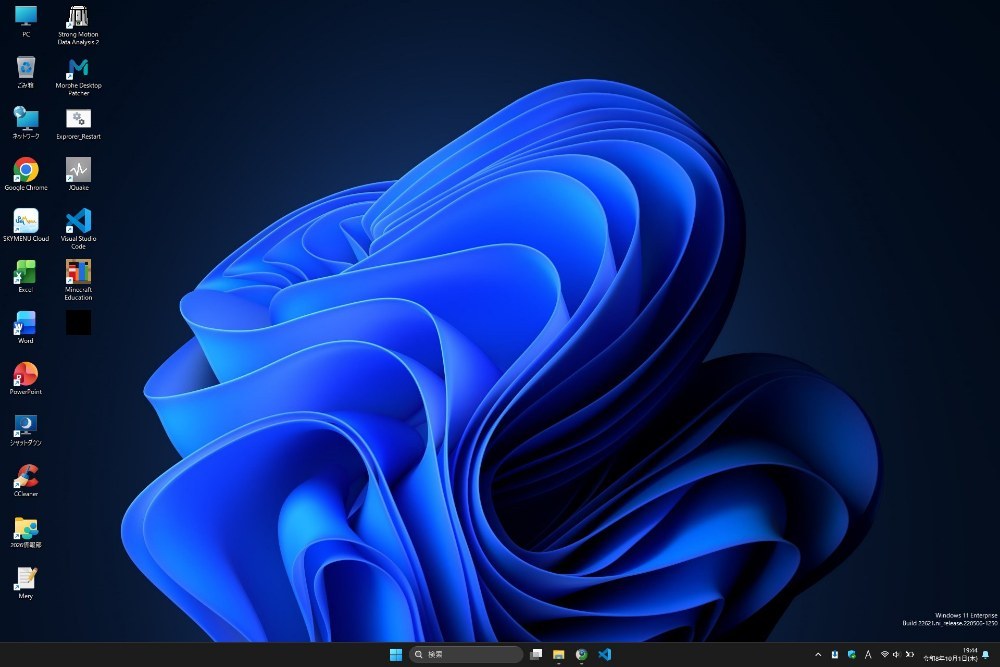The image size is (1000, 667).
Task: Toggle the IME input mode A indicator
Action: [x=868, y=654]
